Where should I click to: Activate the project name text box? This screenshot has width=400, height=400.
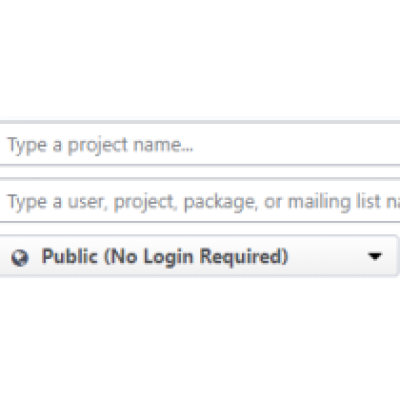point(200,144)
